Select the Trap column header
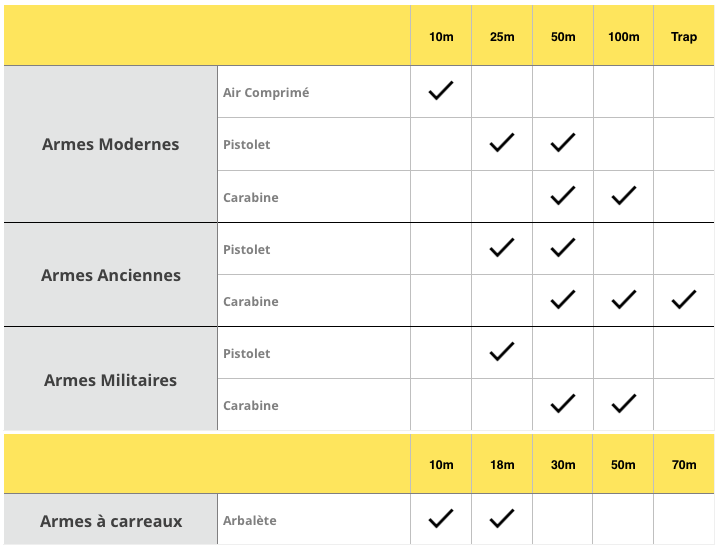 coord(684,37)
